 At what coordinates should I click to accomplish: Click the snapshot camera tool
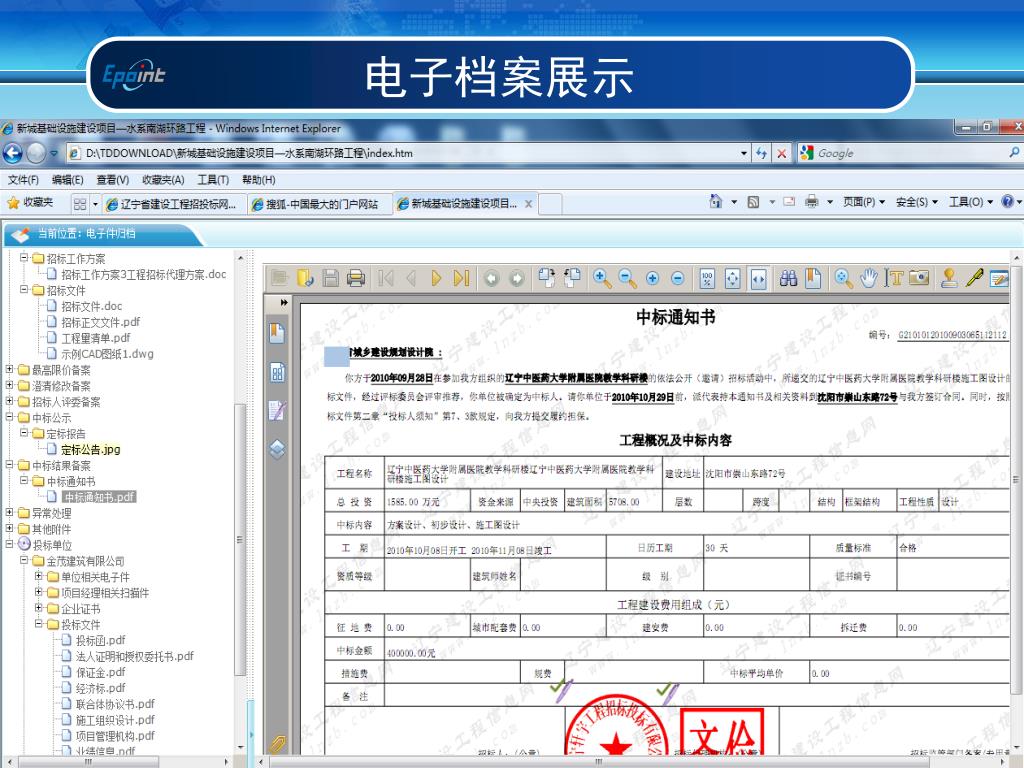pyautogui.click(x=919, y=278)
